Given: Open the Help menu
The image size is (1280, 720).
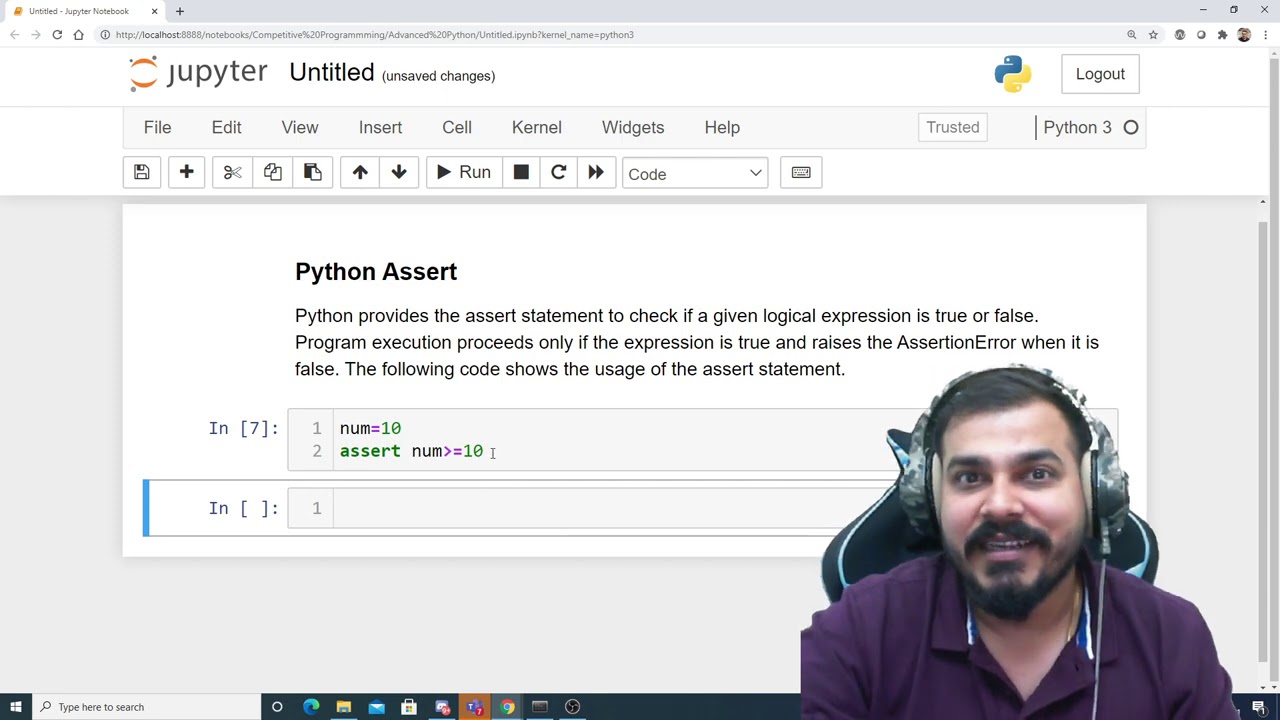Looking at the screenshot, I should 722,127.
